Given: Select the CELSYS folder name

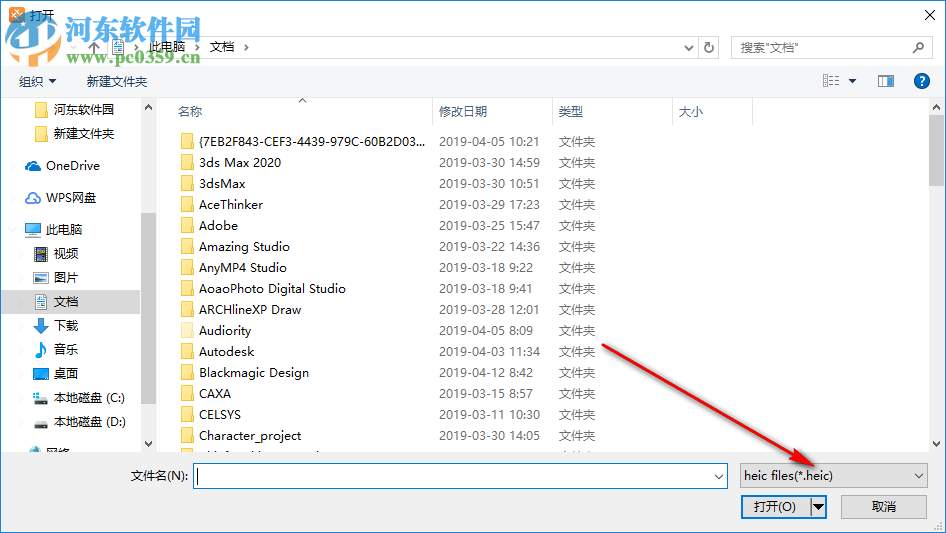Looking at the screenshot, I should [220, 415].
